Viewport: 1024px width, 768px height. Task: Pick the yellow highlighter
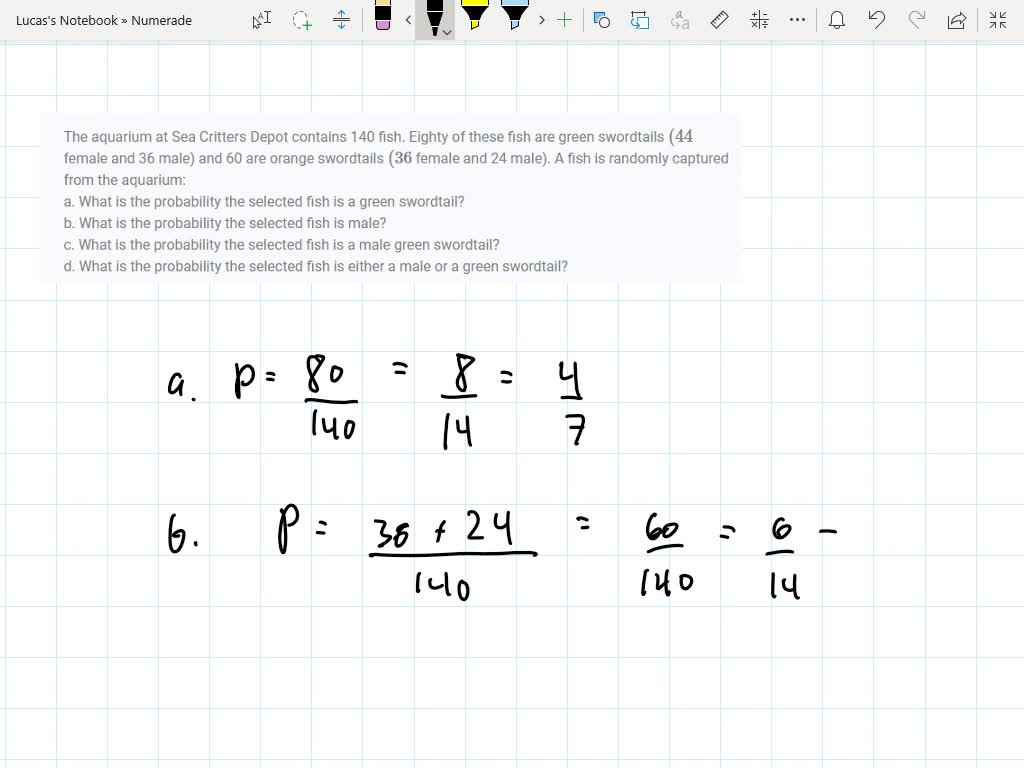(x=474, y=16)
